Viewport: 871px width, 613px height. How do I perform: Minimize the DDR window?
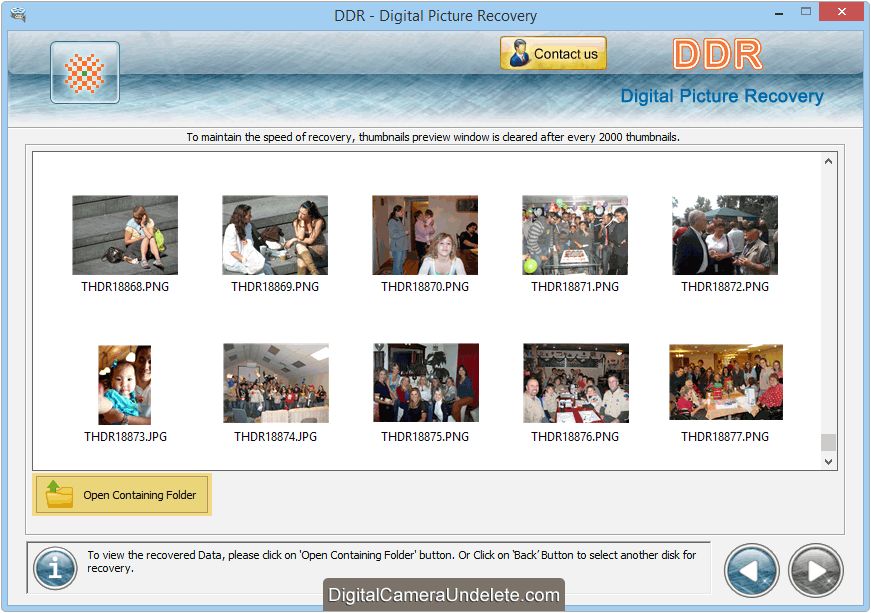(x=779, y=12)
